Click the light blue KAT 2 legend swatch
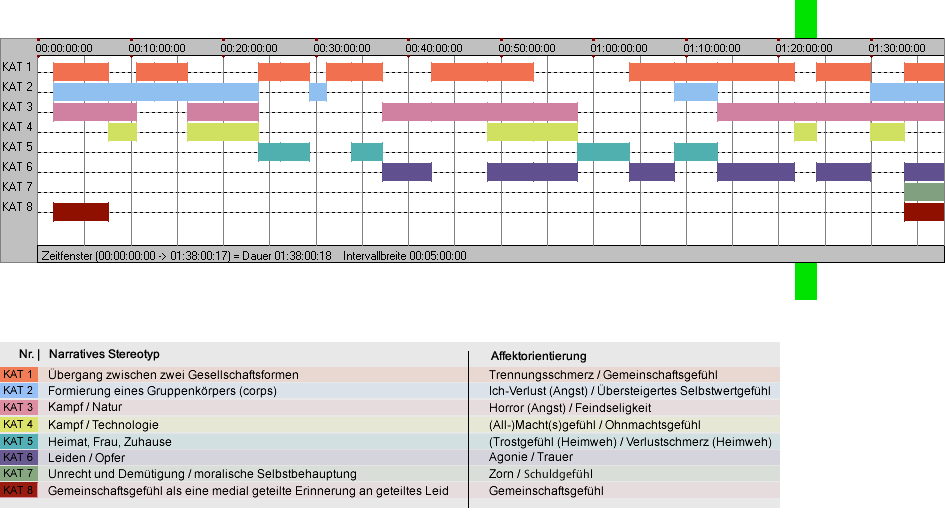Image resolution: width=945 pixels, height=530 pixels. click(x=19, y=391)
